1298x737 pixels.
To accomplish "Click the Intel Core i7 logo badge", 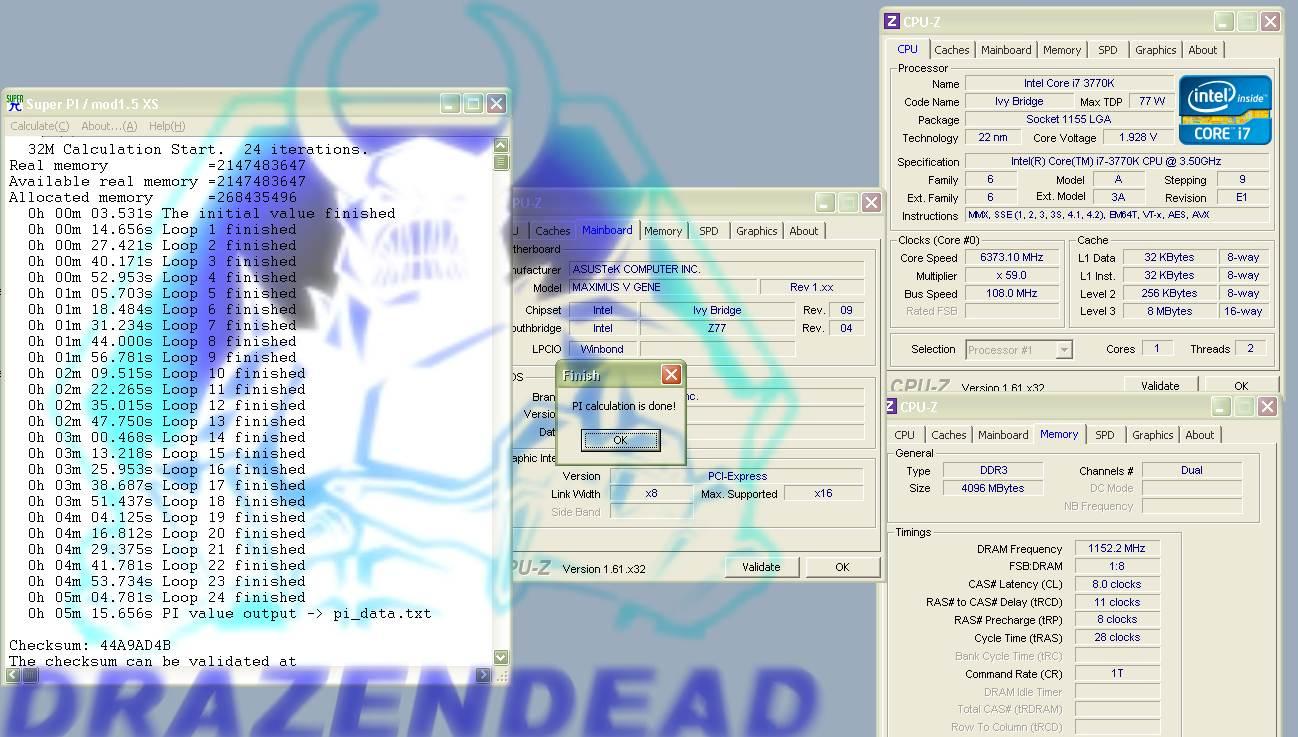I will (1225, 110).
